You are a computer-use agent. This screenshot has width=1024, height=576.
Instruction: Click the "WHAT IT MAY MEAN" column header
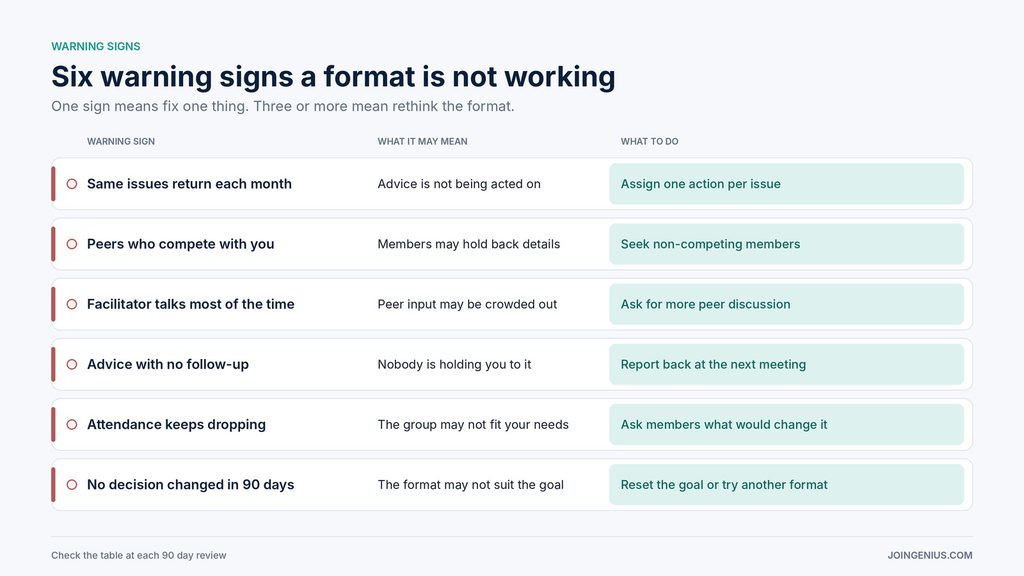pyautogui.click(x=423, y=142)
